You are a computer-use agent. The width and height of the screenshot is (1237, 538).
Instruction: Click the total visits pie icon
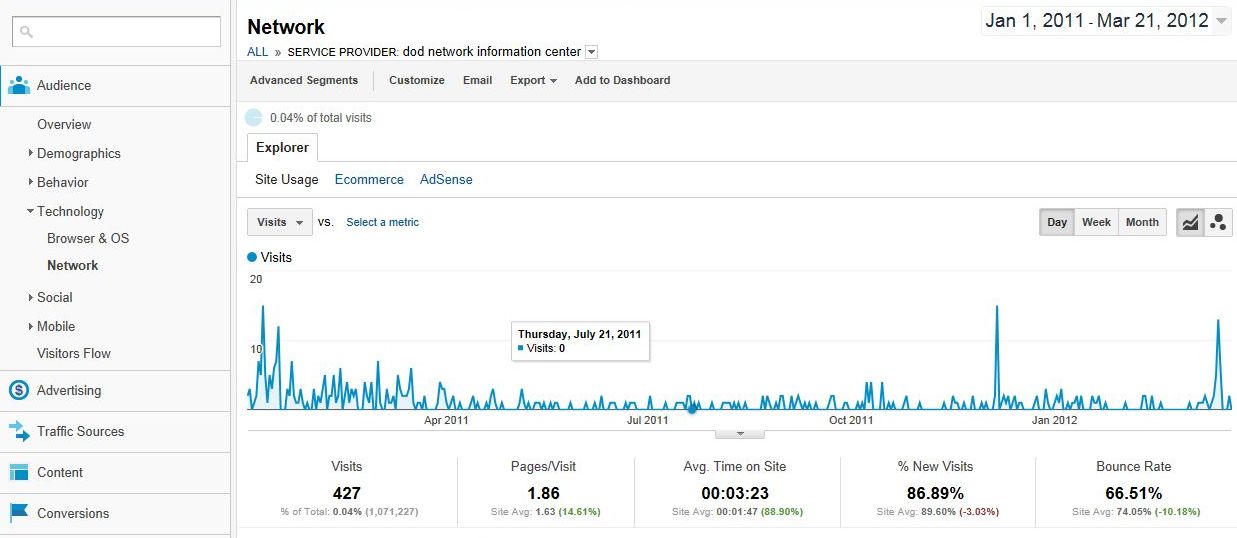(254, 117)
